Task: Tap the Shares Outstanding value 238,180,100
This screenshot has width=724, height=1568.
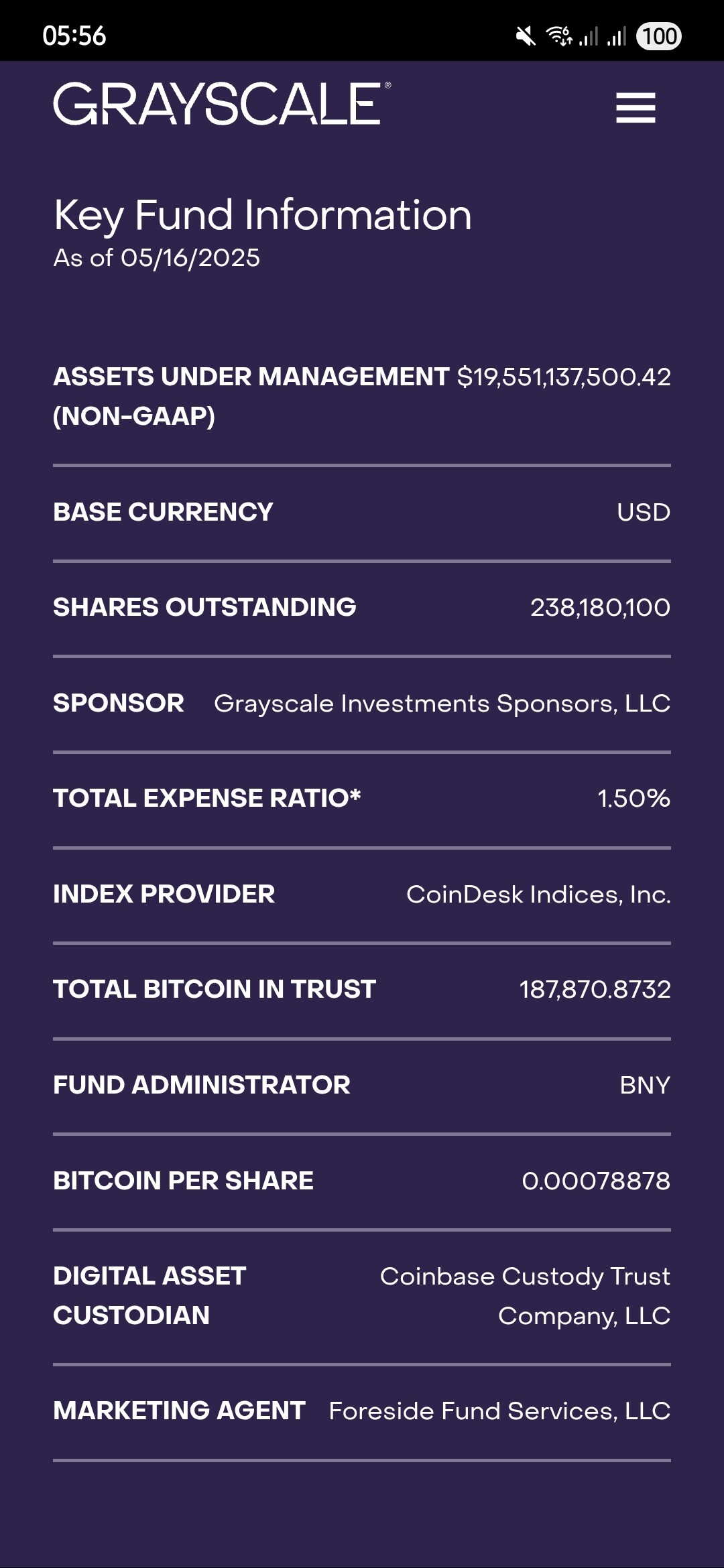Action: click(x=600, y=608)
